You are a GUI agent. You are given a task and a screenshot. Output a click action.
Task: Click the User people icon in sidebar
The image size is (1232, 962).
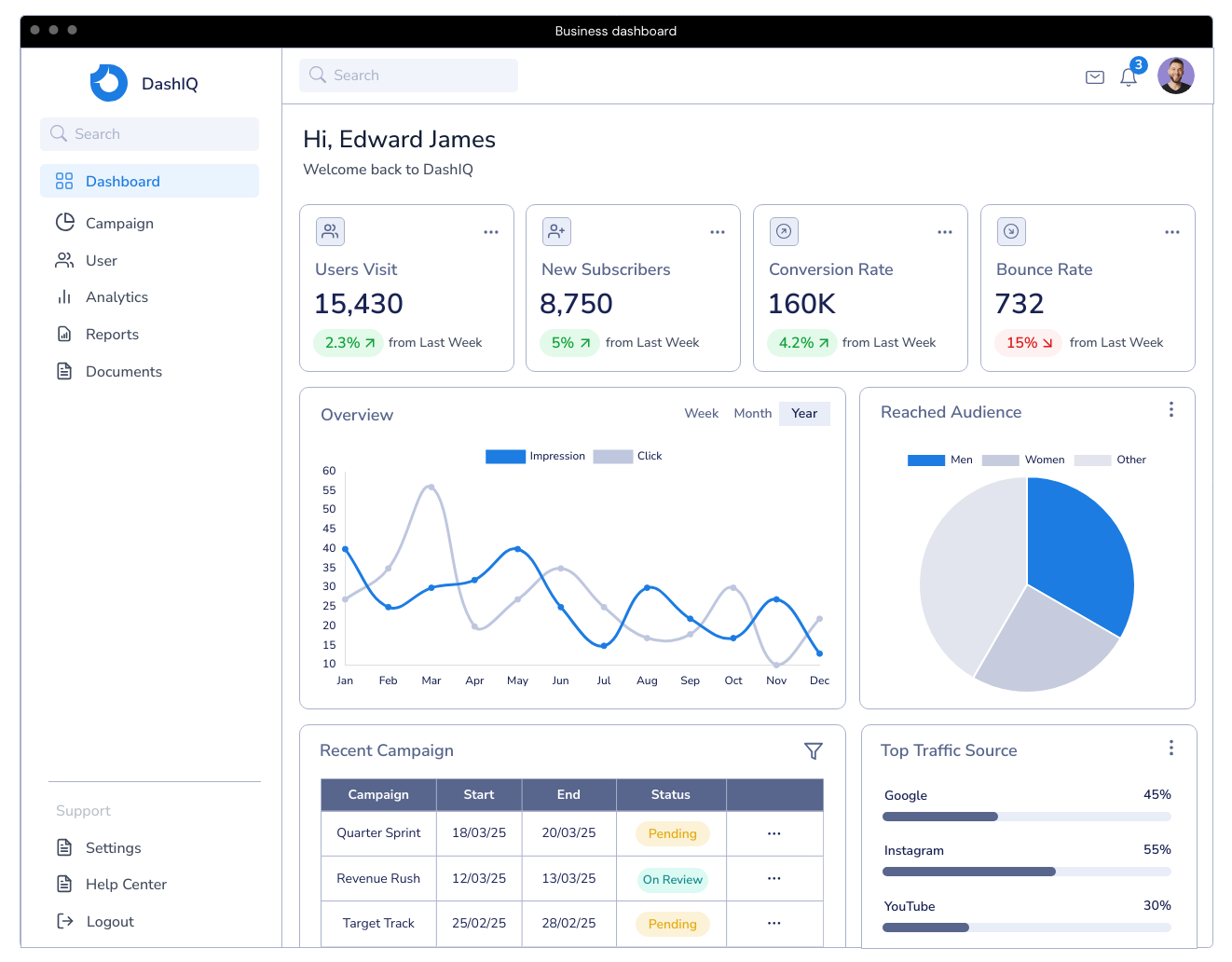click(64, 260)
